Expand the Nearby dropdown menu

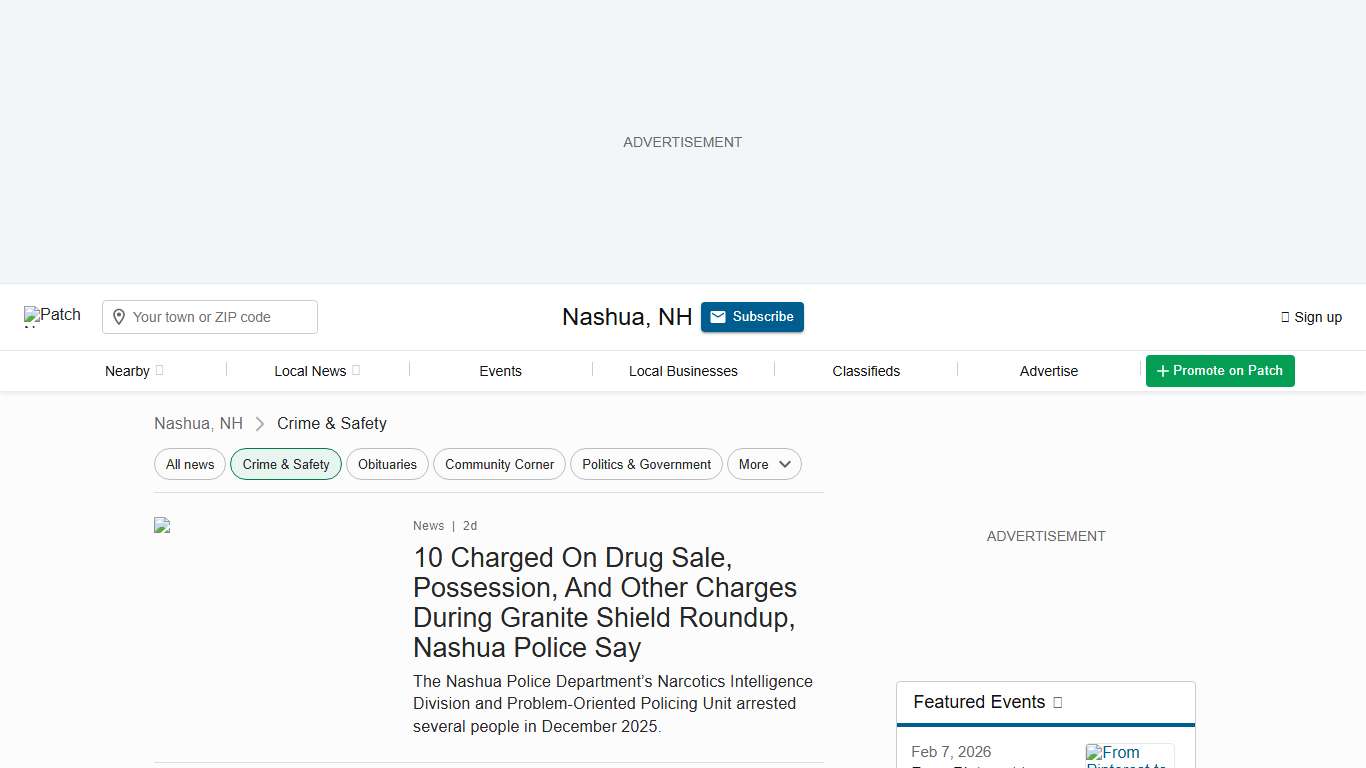pos(133,371)
